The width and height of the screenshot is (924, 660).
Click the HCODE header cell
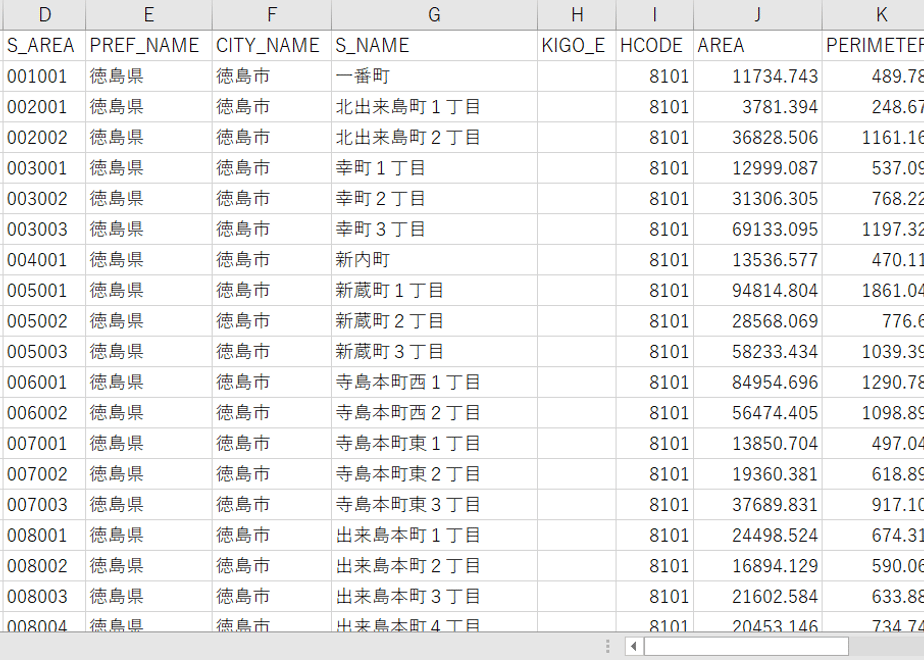click(x=655, y=45)
